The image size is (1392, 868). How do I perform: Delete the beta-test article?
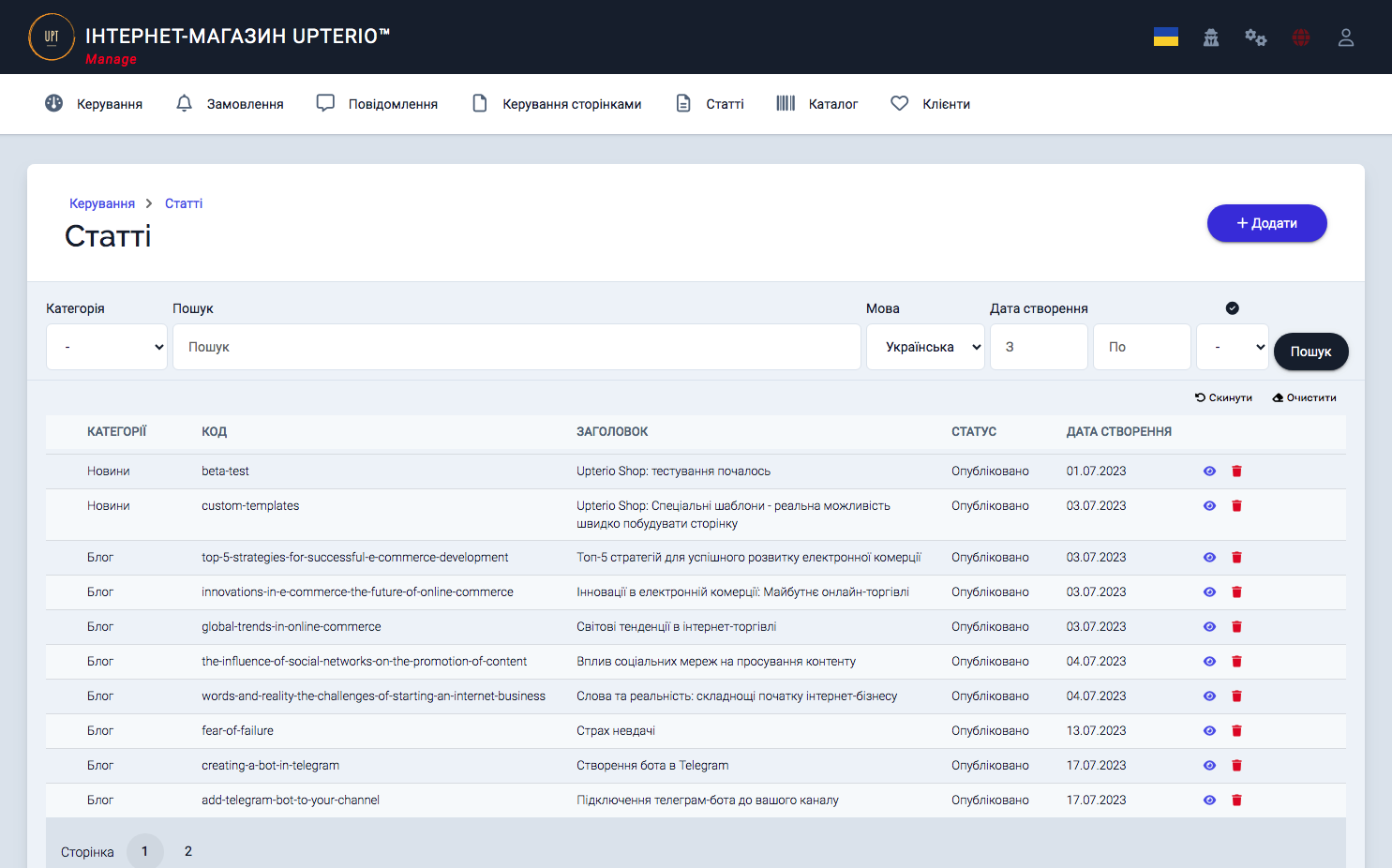(x=1236, y=471)
